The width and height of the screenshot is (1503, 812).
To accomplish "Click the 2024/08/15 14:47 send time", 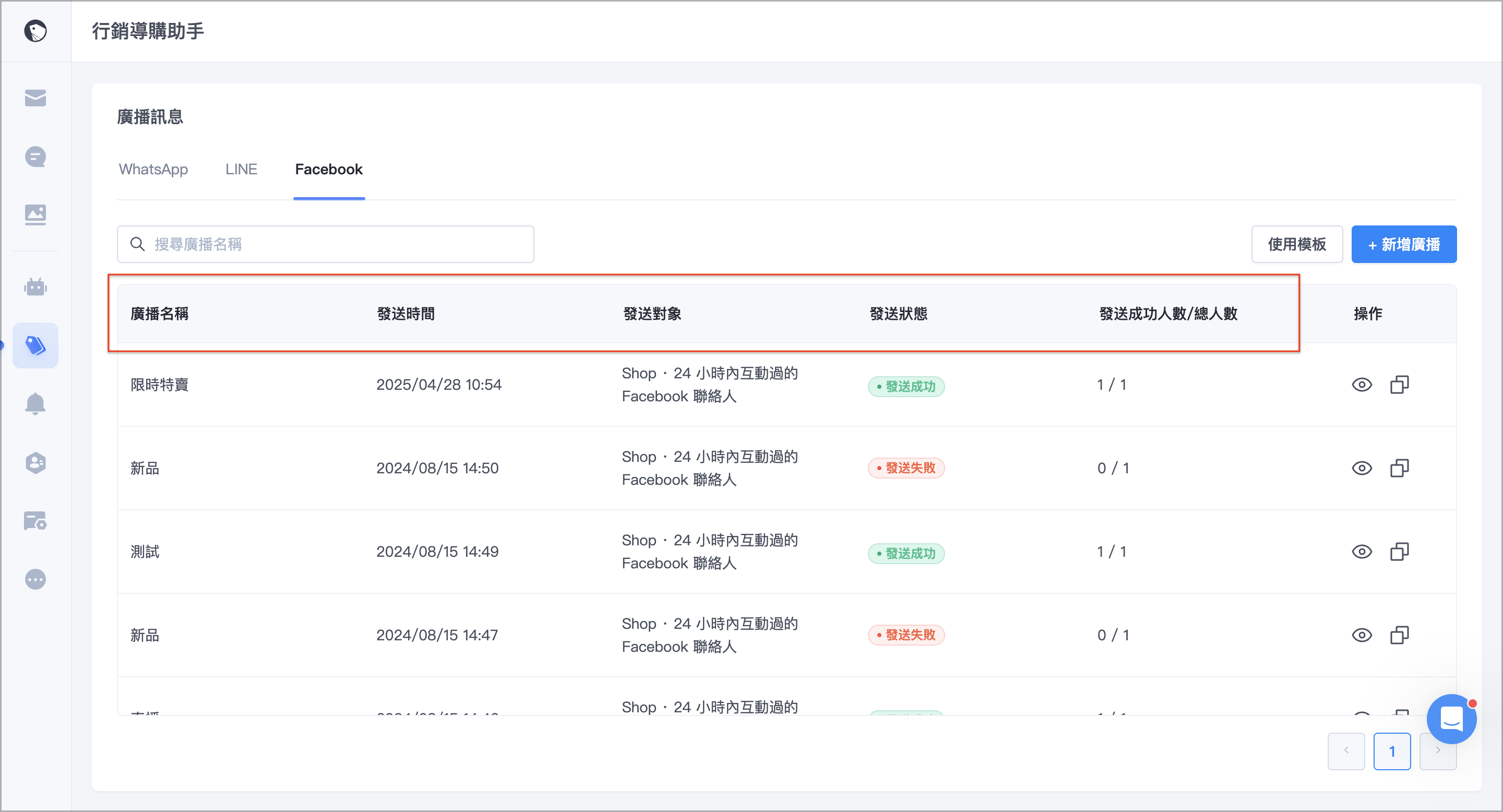I will tap(437, 635).
